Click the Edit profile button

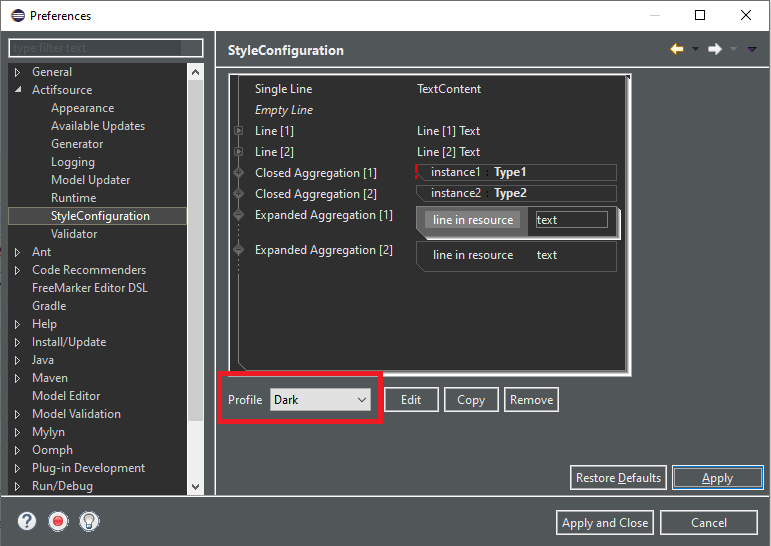click(411, 400)
